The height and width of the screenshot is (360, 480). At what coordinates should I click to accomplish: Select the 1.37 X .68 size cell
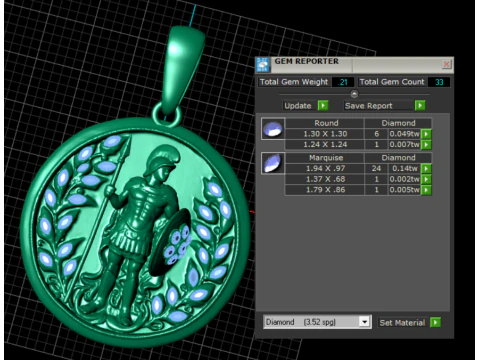tap(325, 179)
